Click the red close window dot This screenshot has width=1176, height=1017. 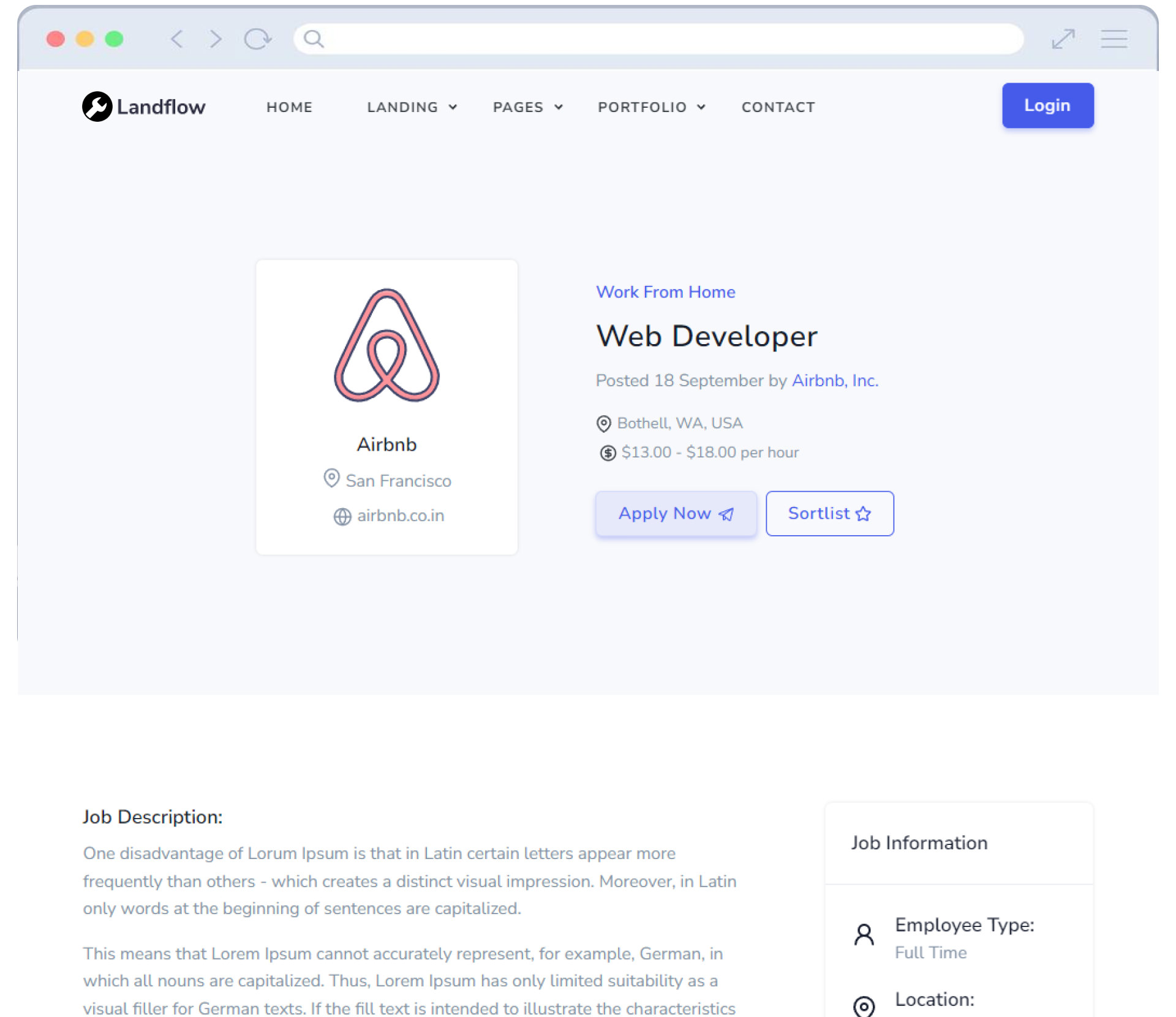coord(56,39)
